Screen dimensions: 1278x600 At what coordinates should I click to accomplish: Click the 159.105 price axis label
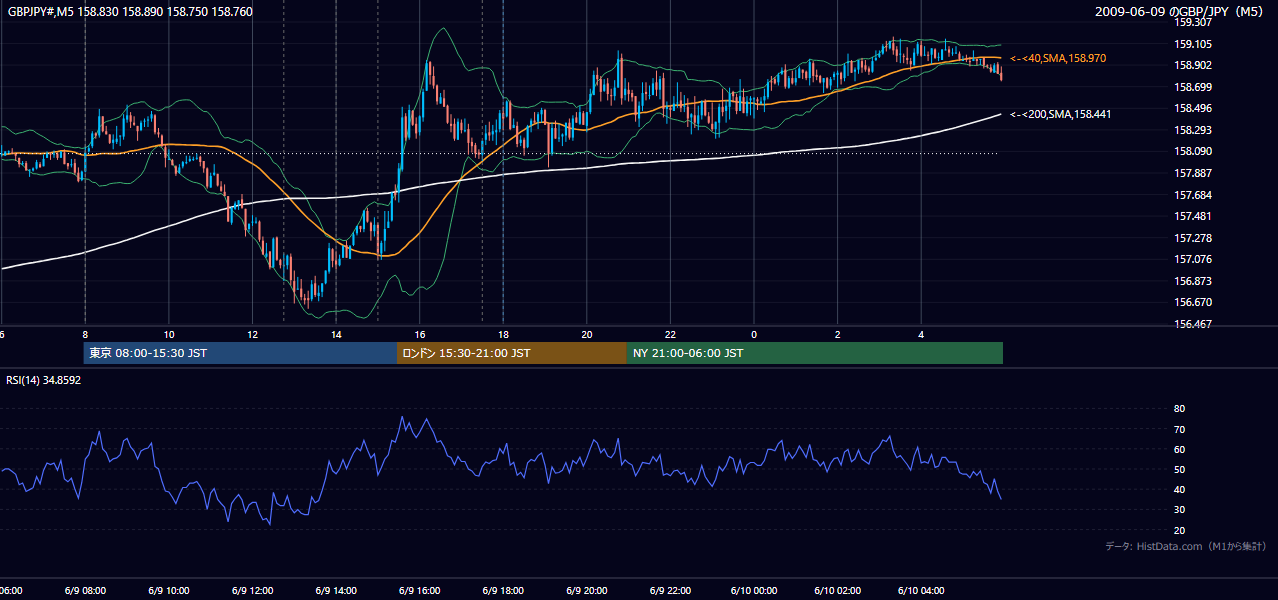point(1194,44)
